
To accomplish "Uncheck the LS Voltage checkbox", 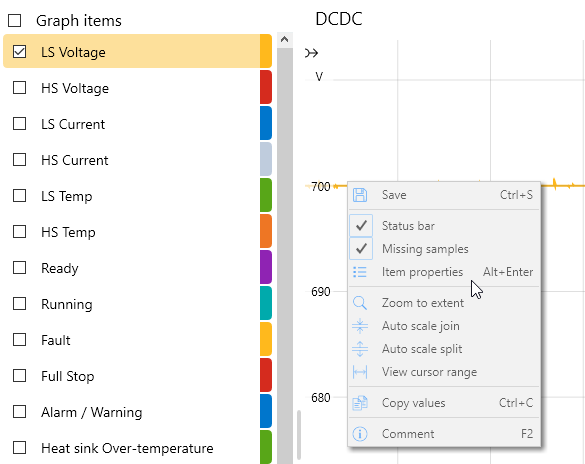I will (x=19, y=51).
